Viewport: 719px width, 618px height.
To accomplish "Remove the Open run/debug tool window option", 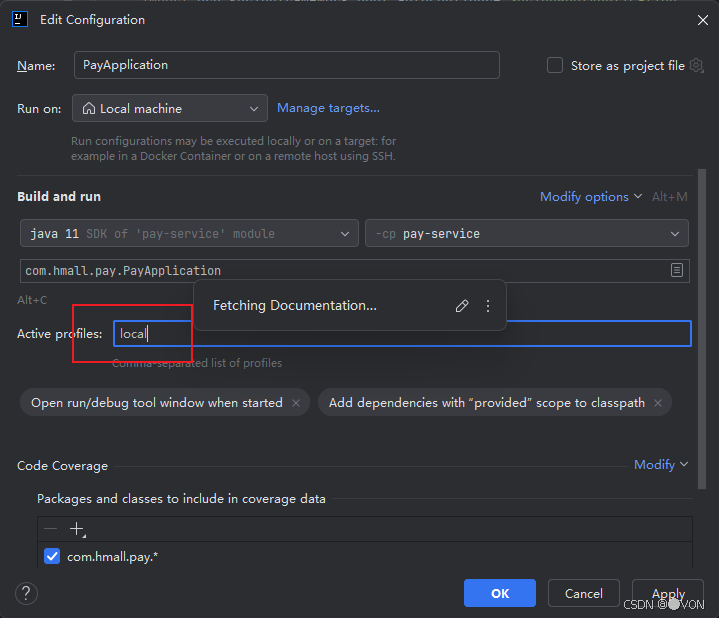I will [296, 403].
